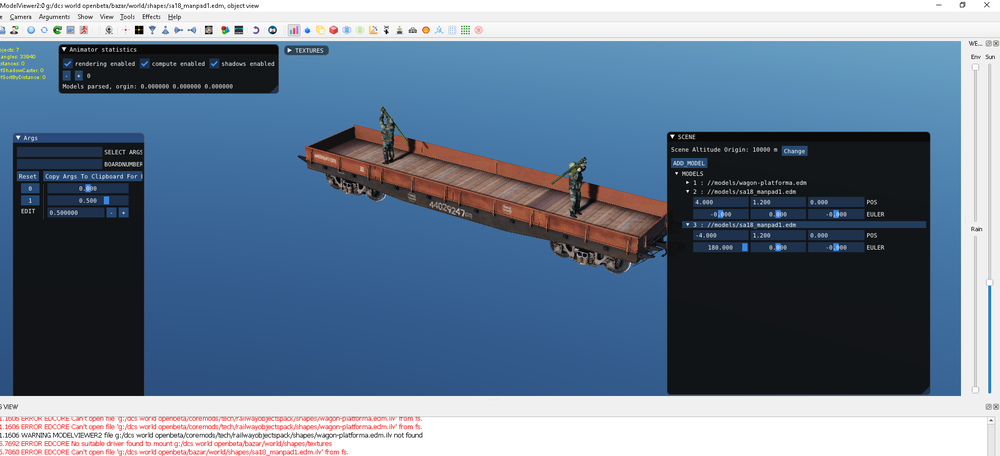Click the purple undo arrow toolbar icon
This screenshot has width=1000, height=456.
[256, 30]
